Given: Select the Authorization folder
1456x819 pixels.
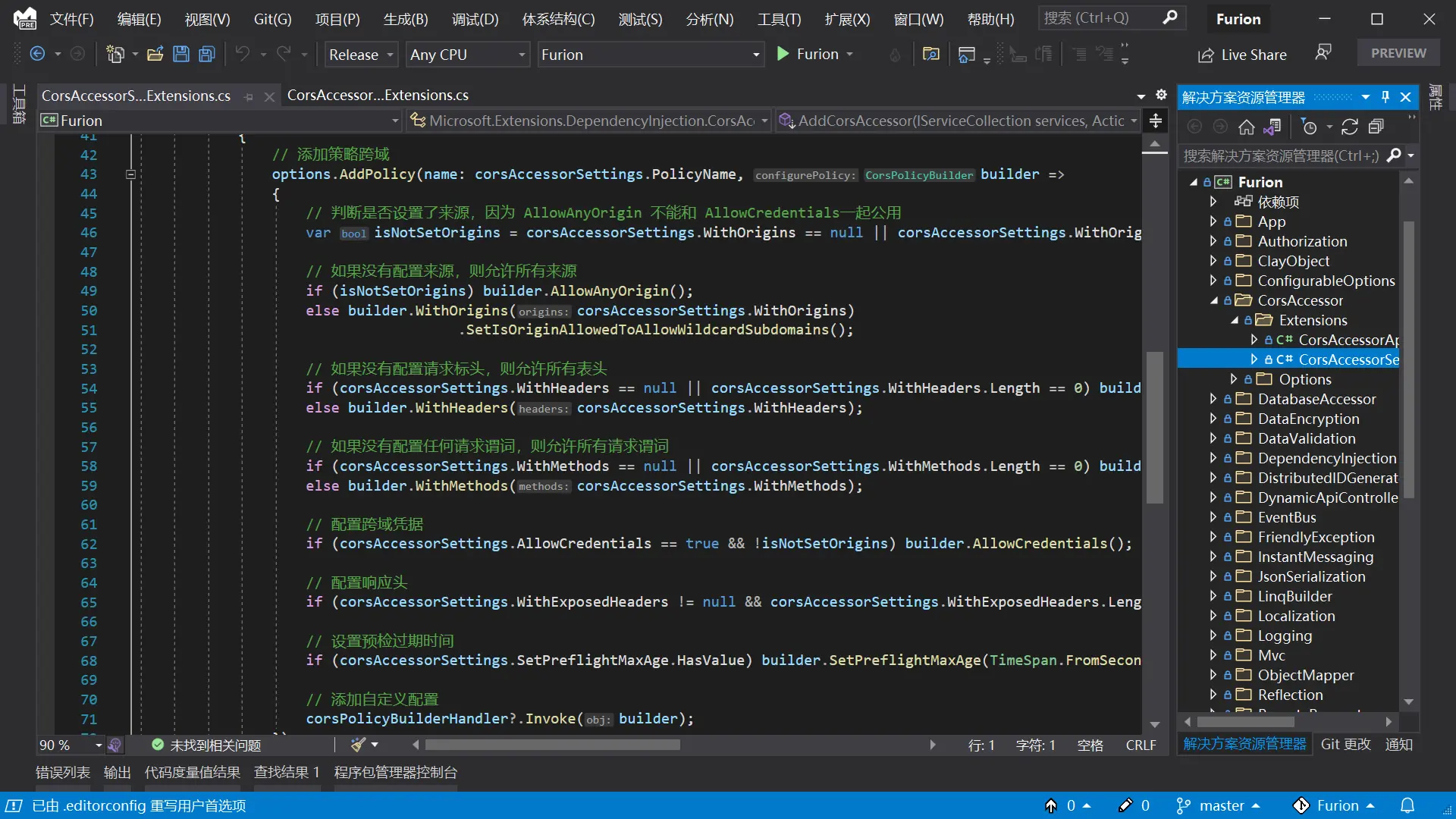Looking at the screenshot, I should 1302,241.
